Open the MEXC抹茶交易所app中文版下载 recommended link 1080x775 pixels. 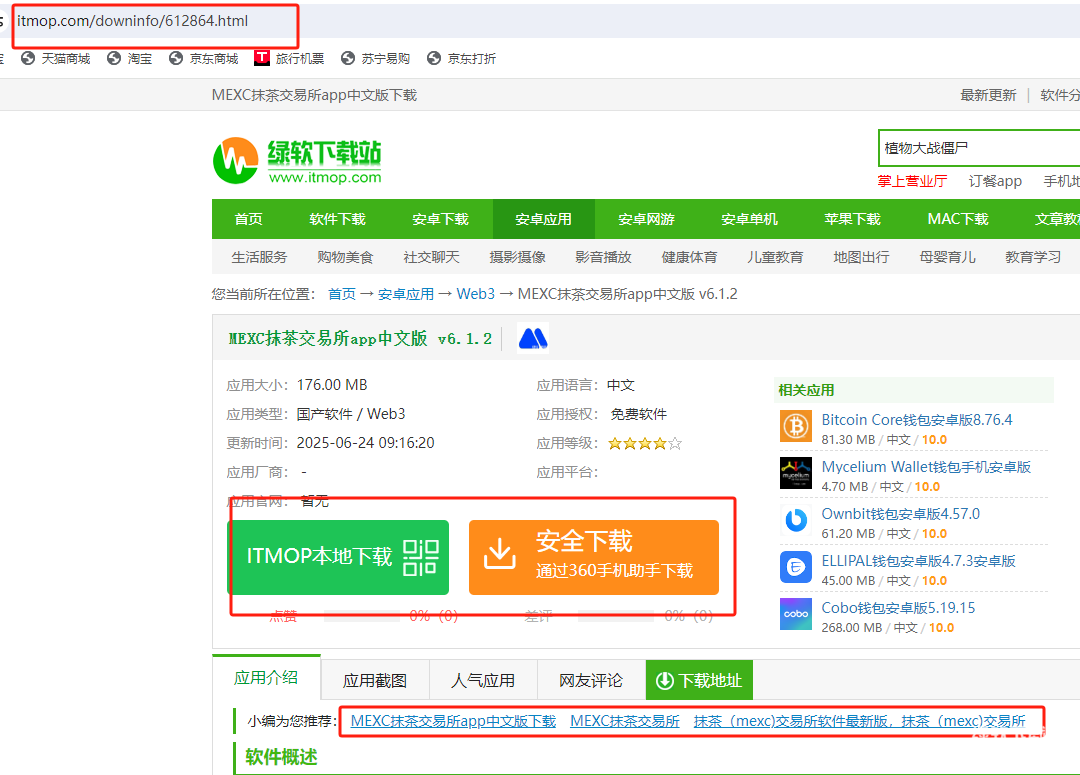click(453, 721)
